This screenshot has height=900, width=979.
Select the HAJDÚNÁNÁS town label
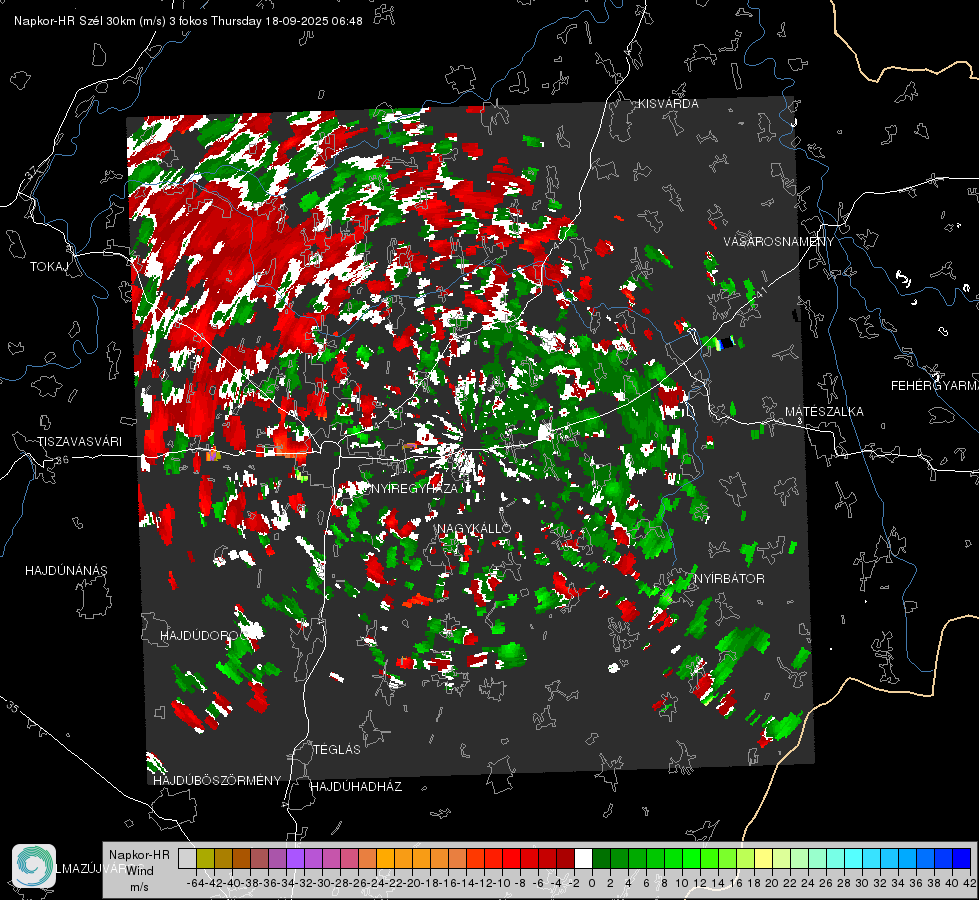pos(66,570)
